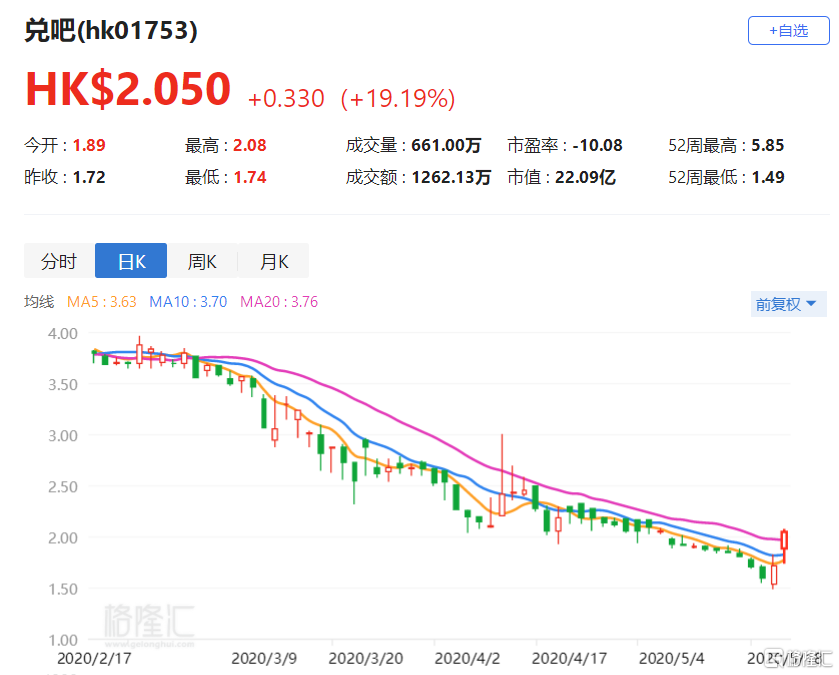Click the price change +0.330 value
839x675 pixels.
(286, 99)
